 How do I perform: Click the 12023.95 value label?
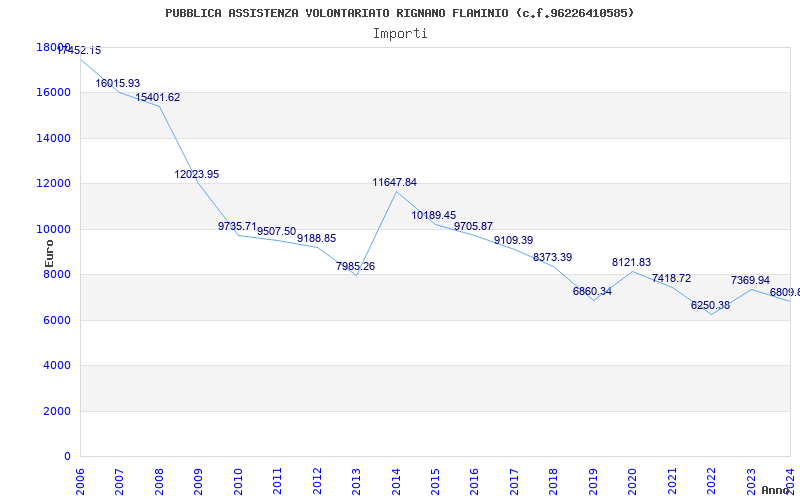pos(197,175)
